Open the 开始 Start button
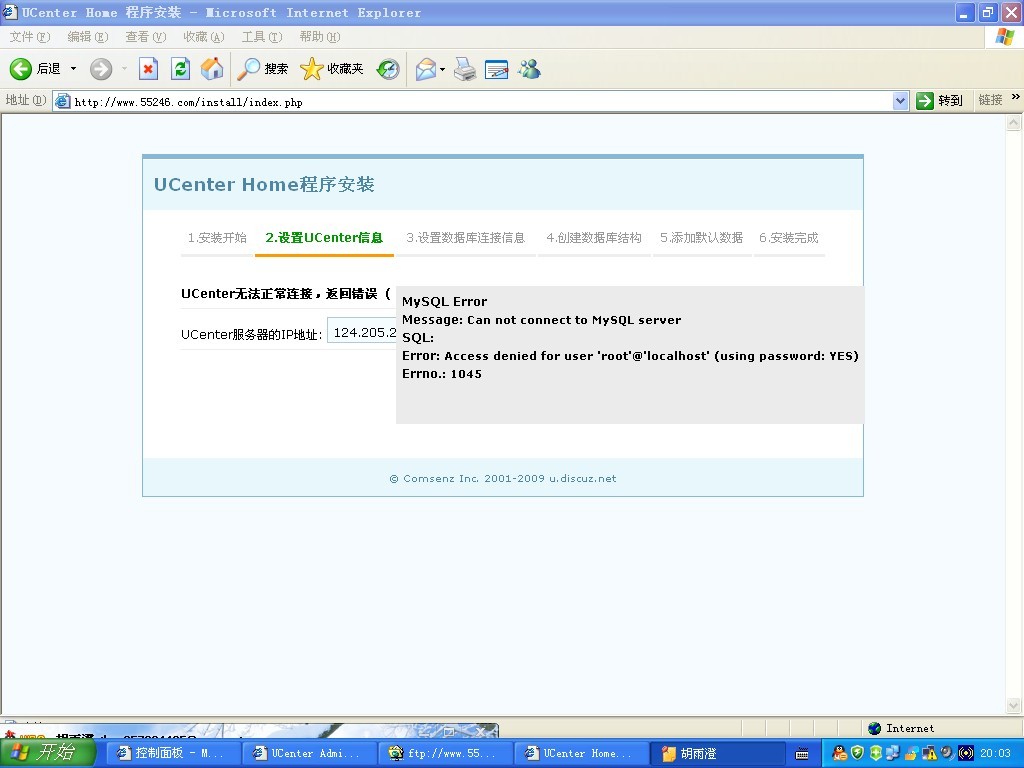 tap(48, 753)
